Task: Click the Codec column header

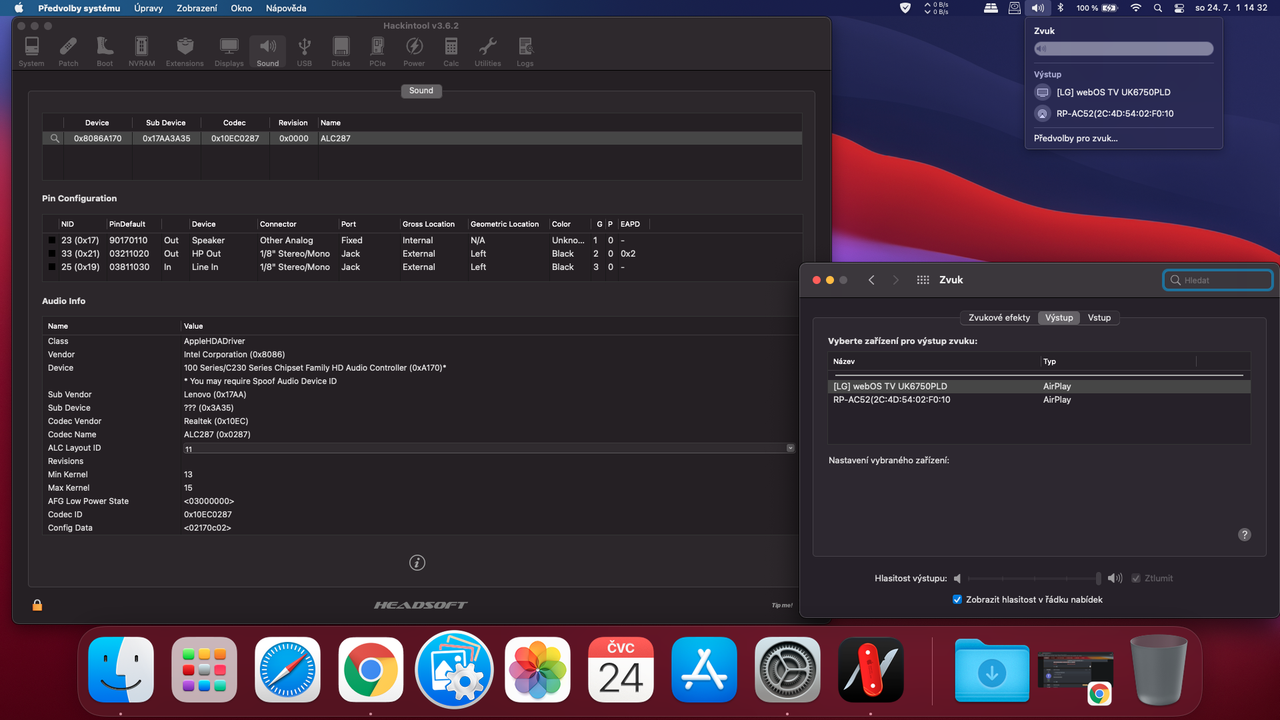Action: [x=235, y=123]
